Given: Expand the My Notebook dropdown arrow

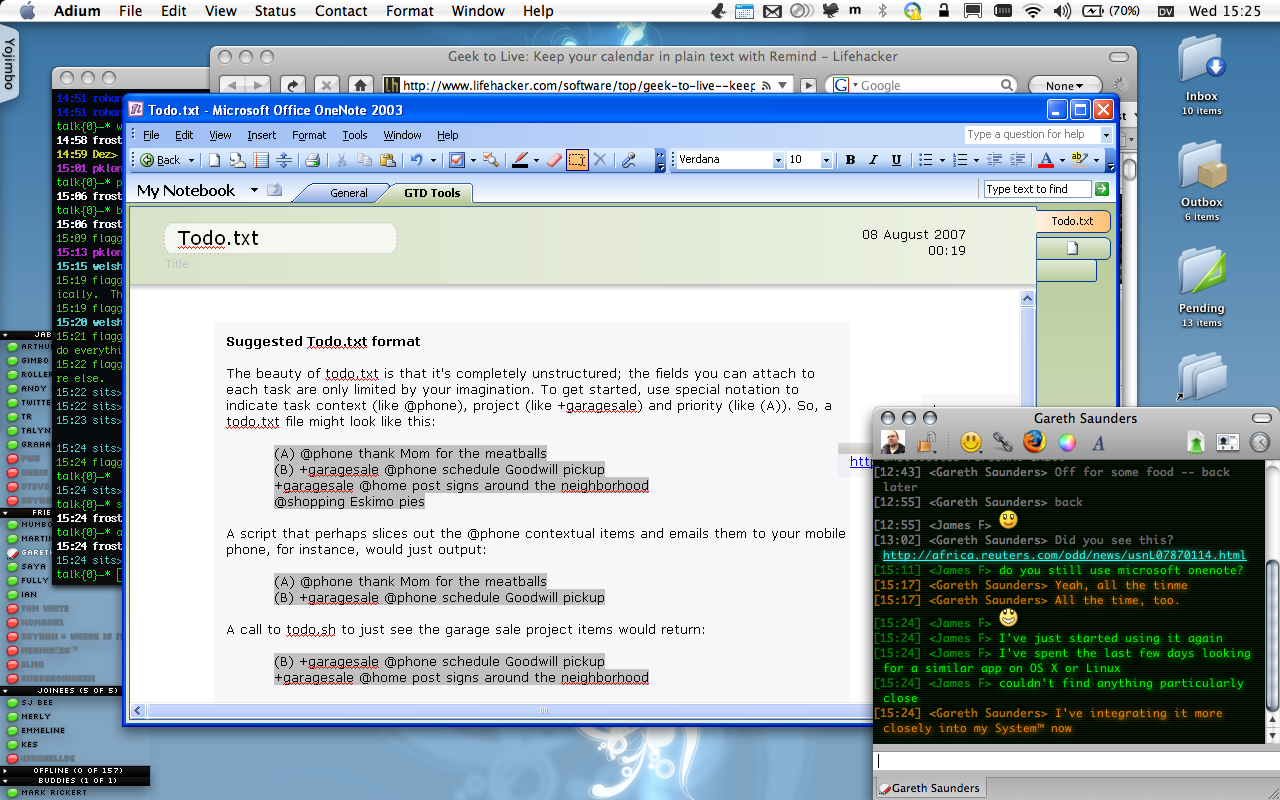Looking at the screenshot, I should click(x=254, y=190).
